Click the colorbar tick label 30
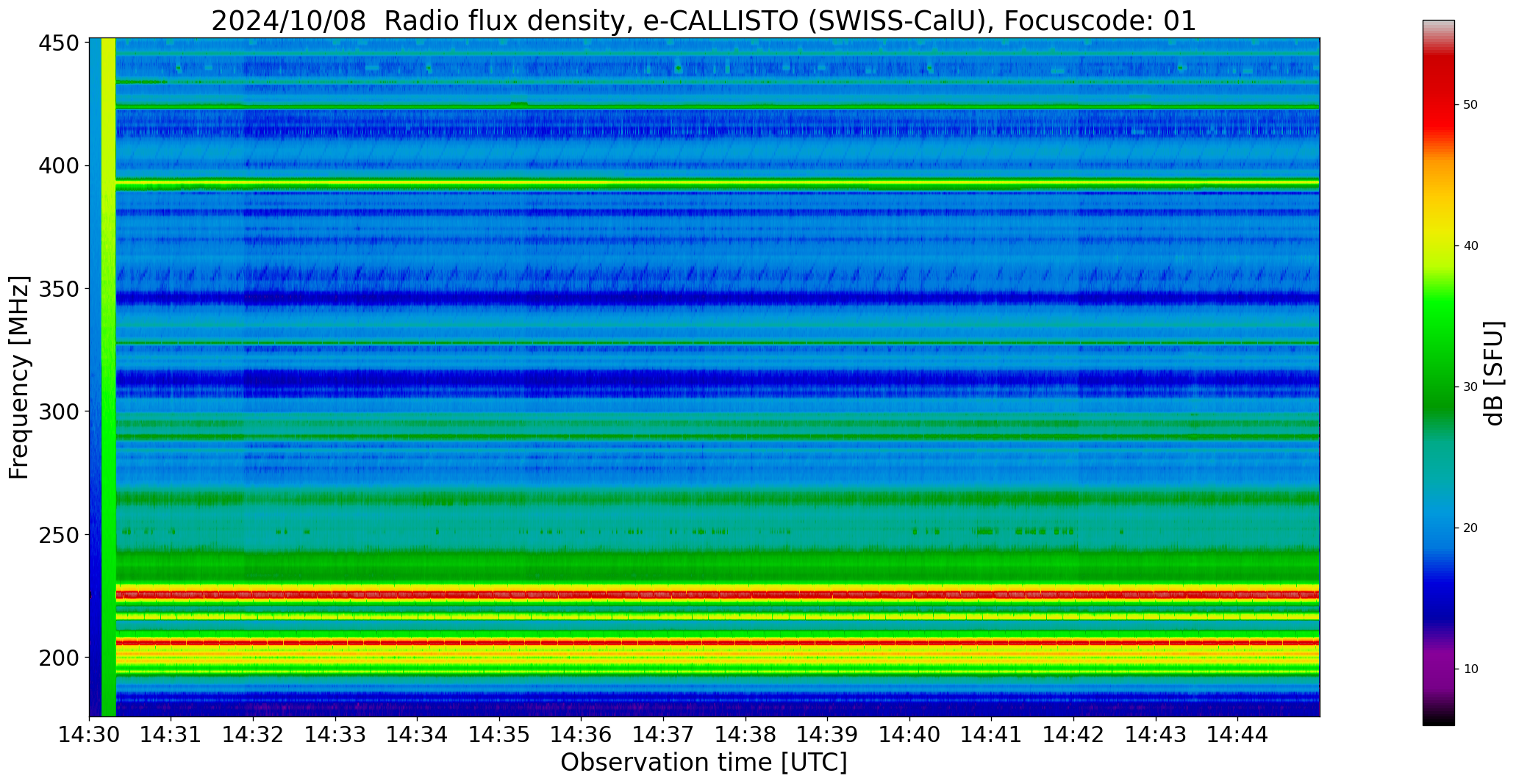Screen dimensions: 1516x784 click(x=1470, y=387)
